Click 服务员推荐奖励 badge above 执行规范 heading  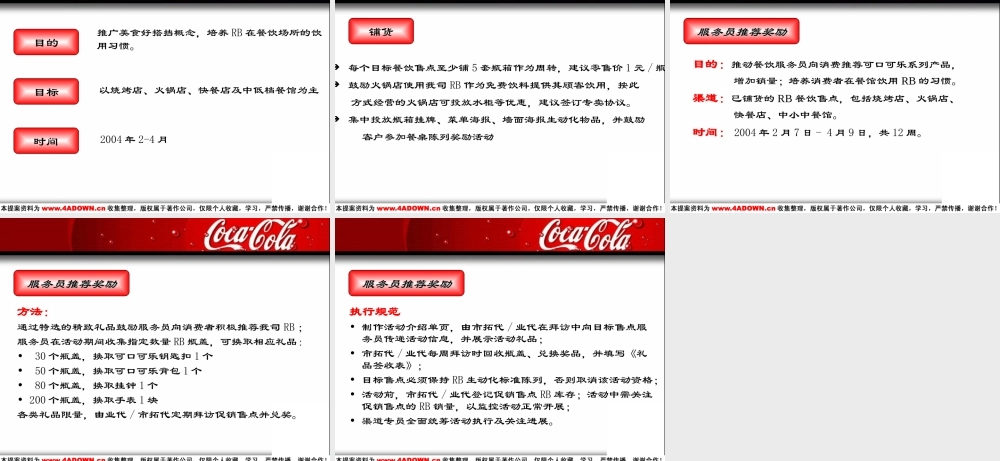point(406,283)
